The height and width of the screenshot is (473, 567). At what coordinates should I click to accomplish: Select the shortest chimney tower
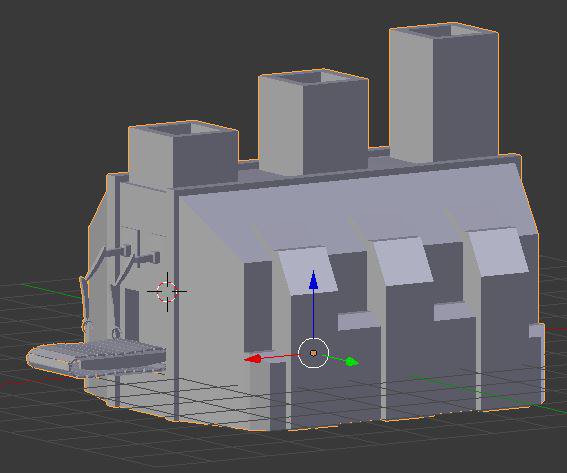[x=183, y=154]
